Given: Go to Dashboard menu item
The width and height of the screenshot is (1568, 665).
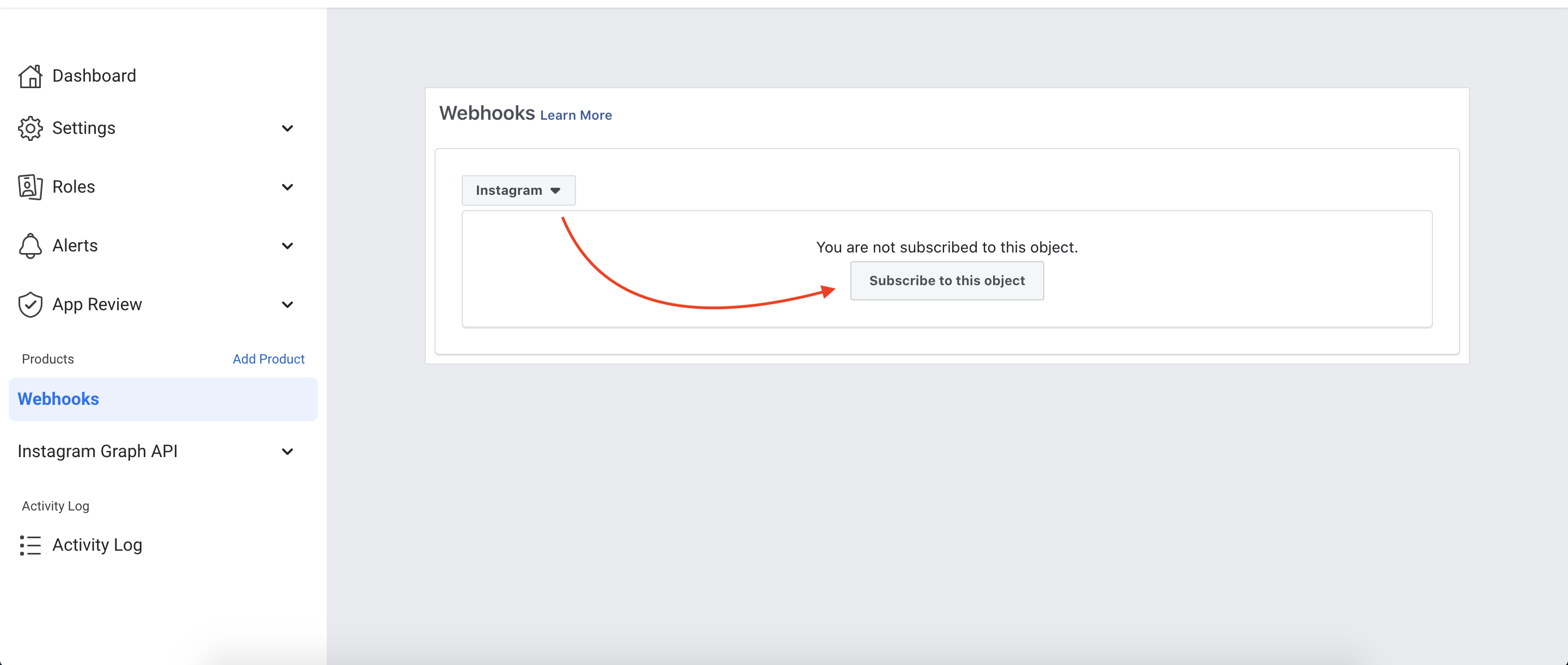Looking at the screenshot, I should pyautogui.click(x=94, y=76).
